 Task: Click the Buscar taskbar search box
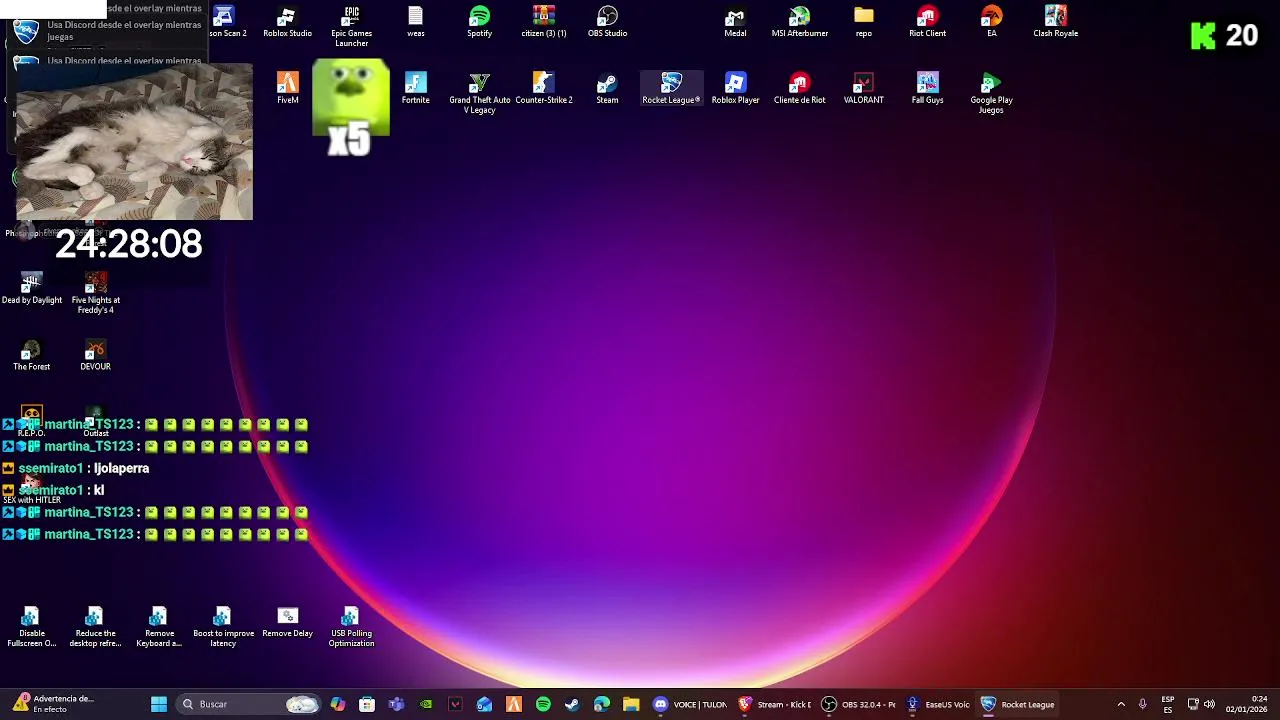pos(248,704)
